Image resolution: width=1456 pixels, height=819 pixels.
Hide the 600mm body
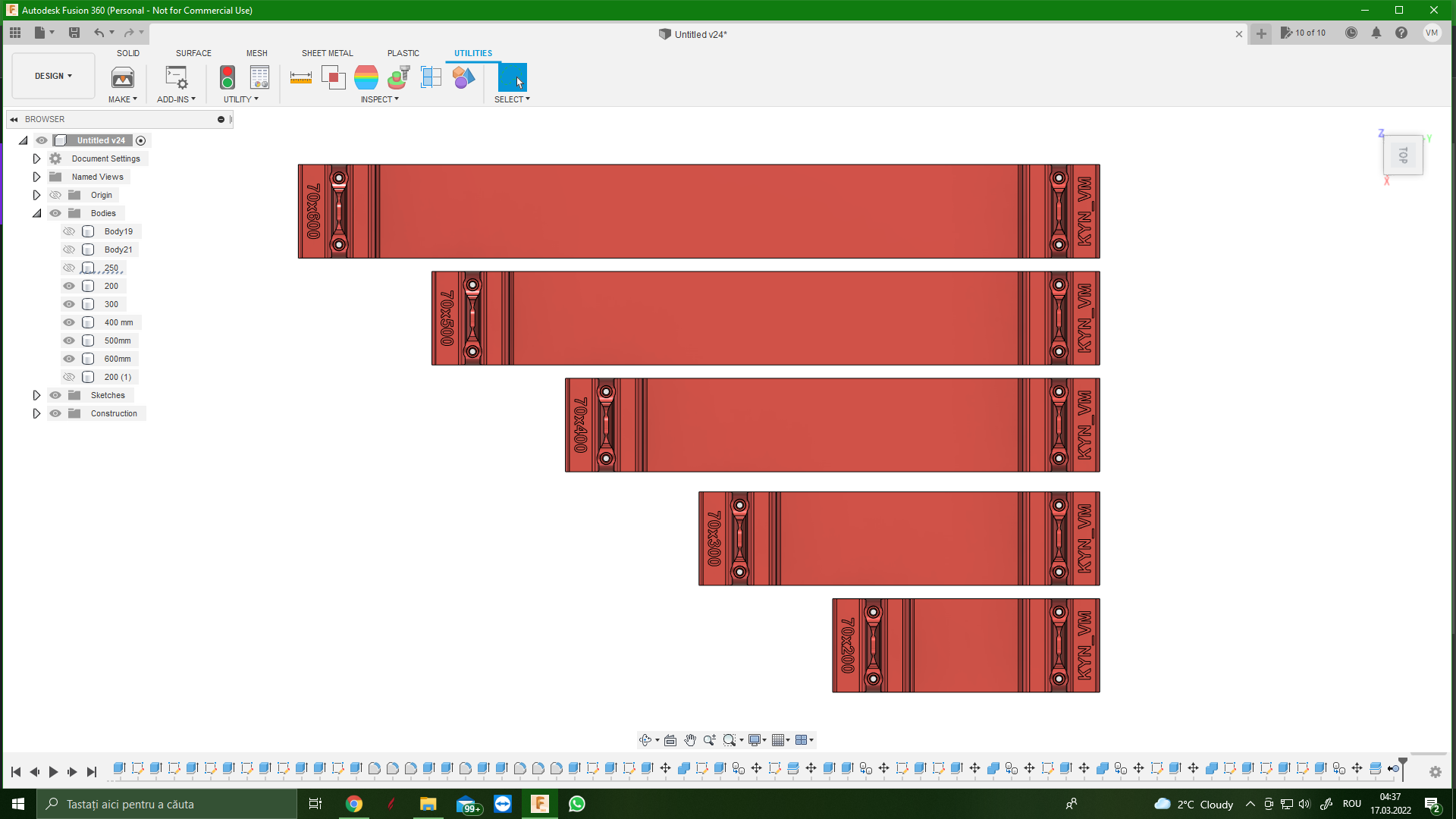coord(69,359)
